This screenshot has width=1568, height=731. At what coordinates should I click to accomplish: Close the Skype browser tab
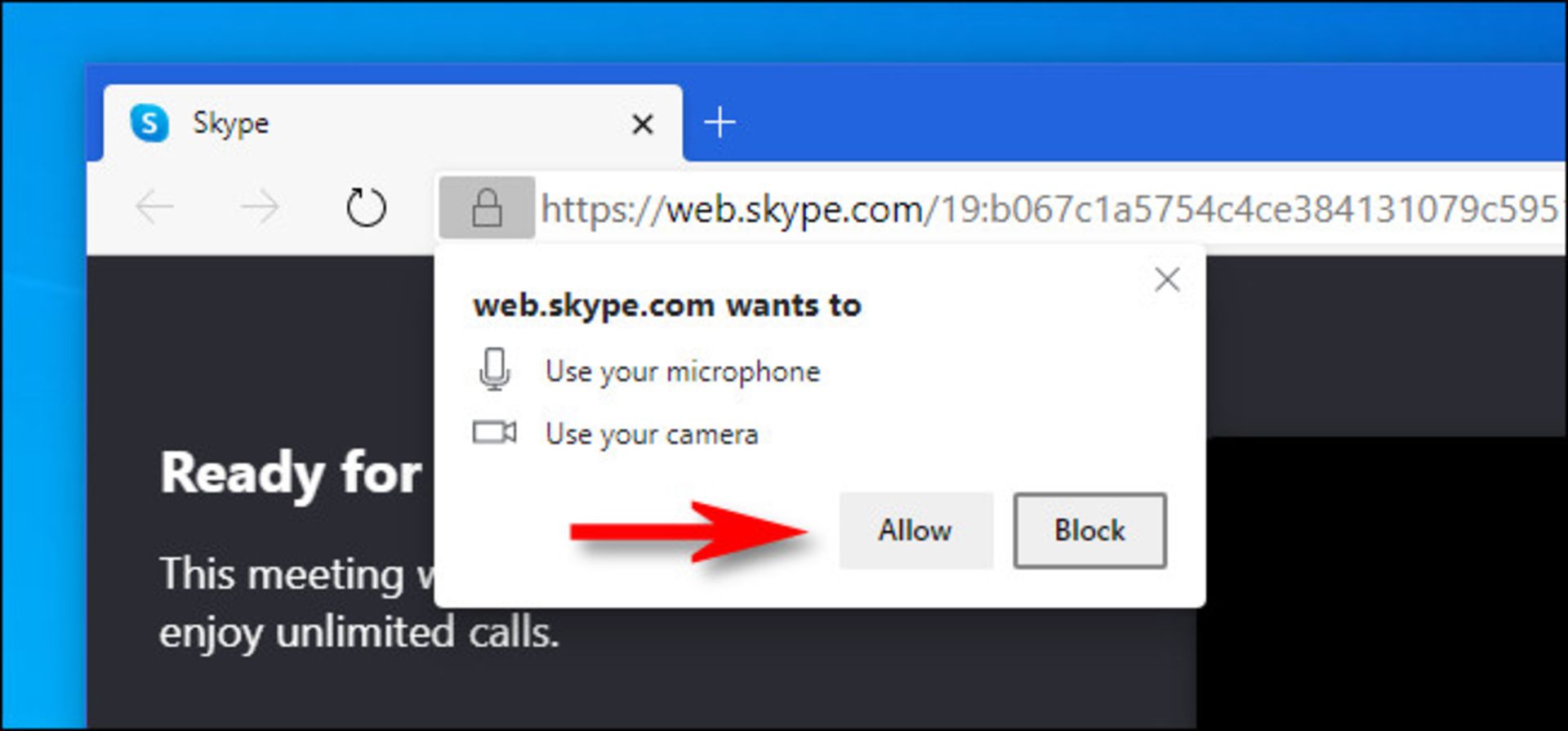643,124
